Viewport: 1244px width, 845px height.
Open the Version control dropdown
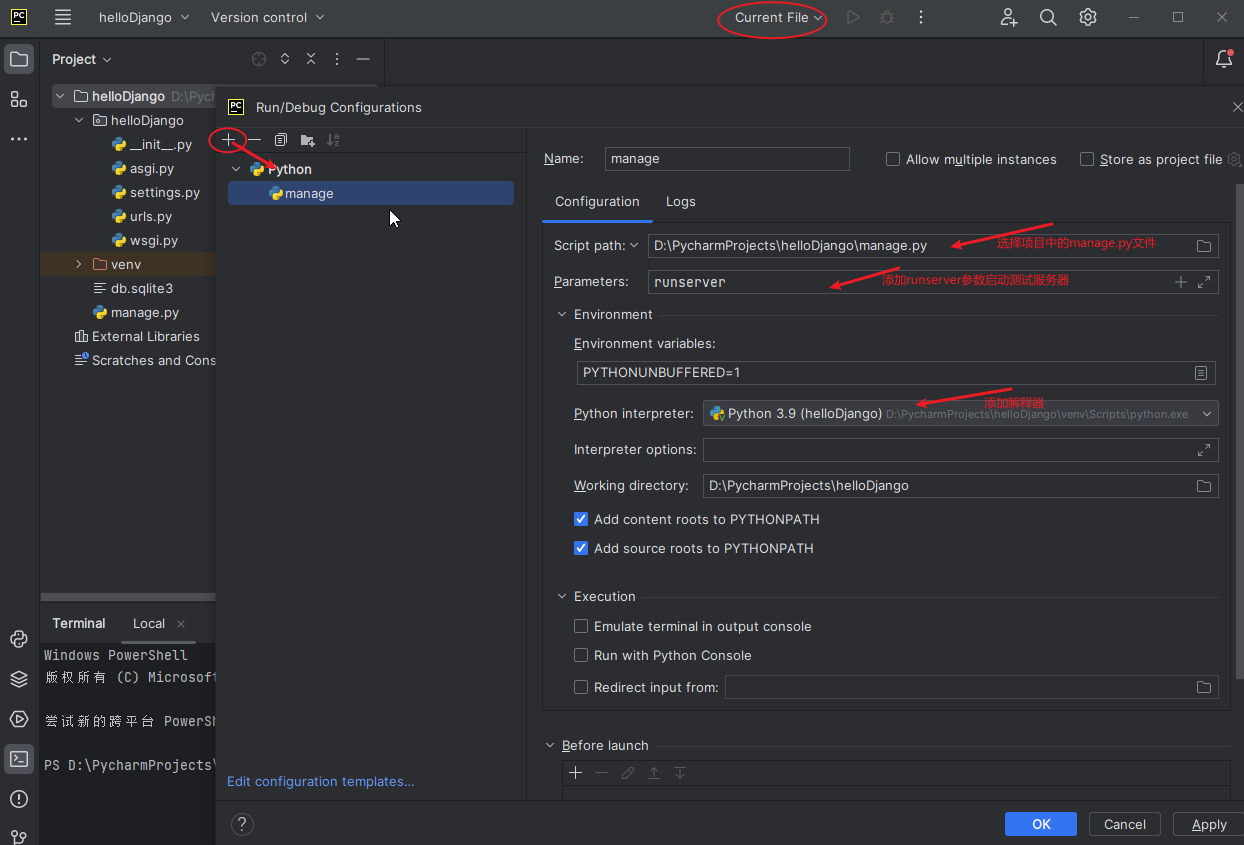[268, 17]
